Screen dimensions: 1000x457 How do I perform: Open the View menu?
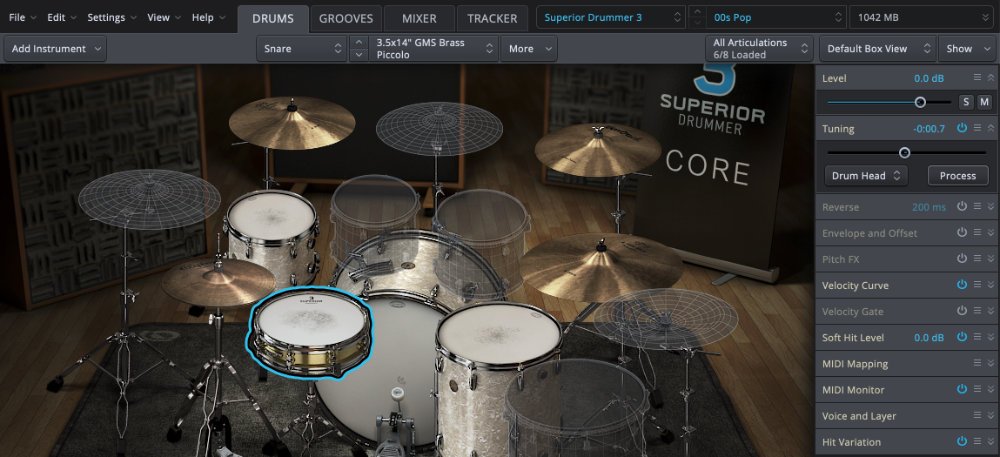point(164,17)
